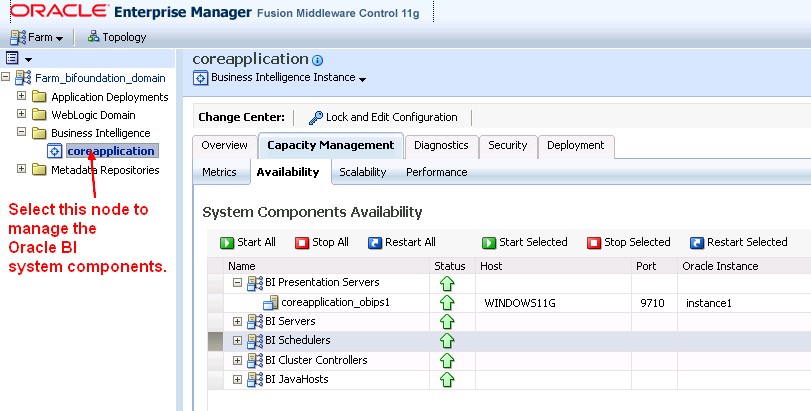811x411 pixels.
Task: Open the Farm menu
Action: (36, 37)
